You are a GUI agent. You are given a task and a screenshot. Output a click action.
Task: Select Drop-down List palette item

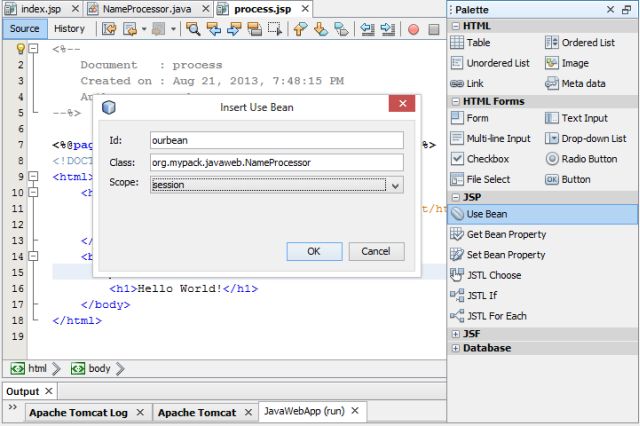tap(586, 139)
